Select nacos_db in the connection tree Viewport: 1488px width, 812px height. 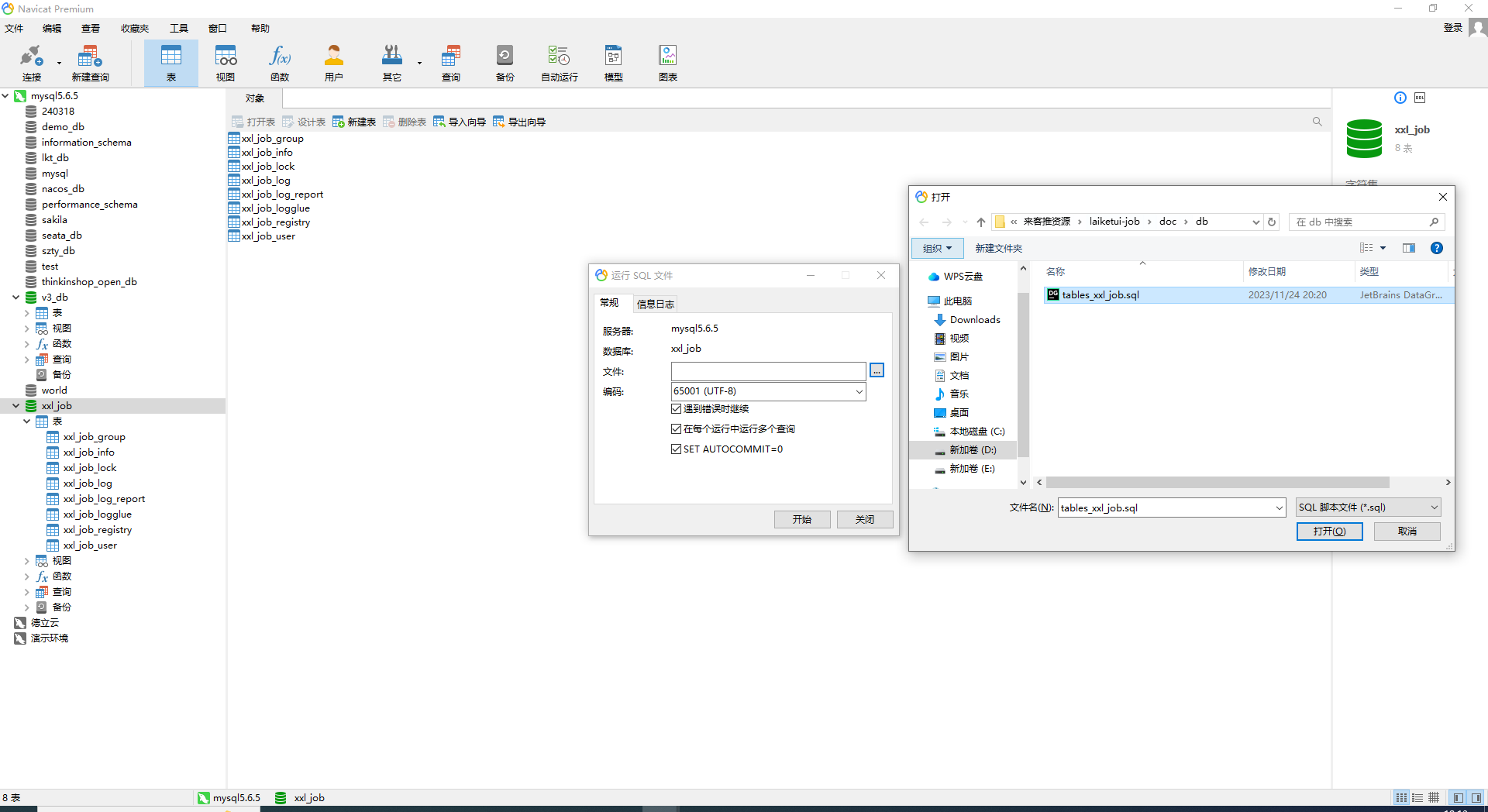63,189
